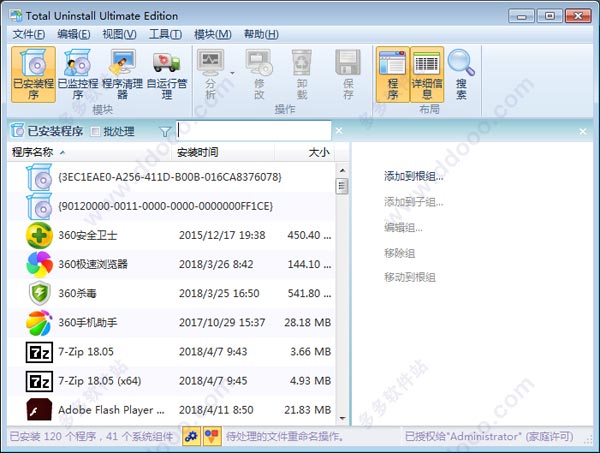This screenshot has width=600, height=453.
Task: Click the 360极速浏览器 program icon
Action: pos(39,264)
